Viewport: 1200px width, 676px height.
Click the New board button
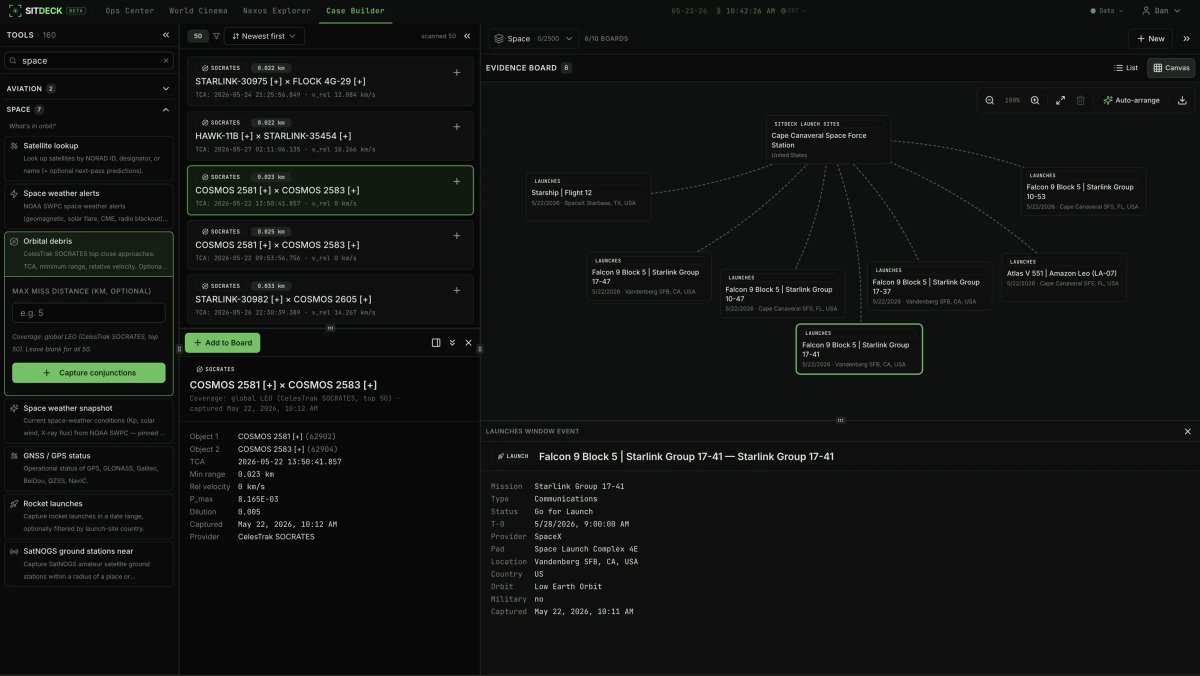1150,39
